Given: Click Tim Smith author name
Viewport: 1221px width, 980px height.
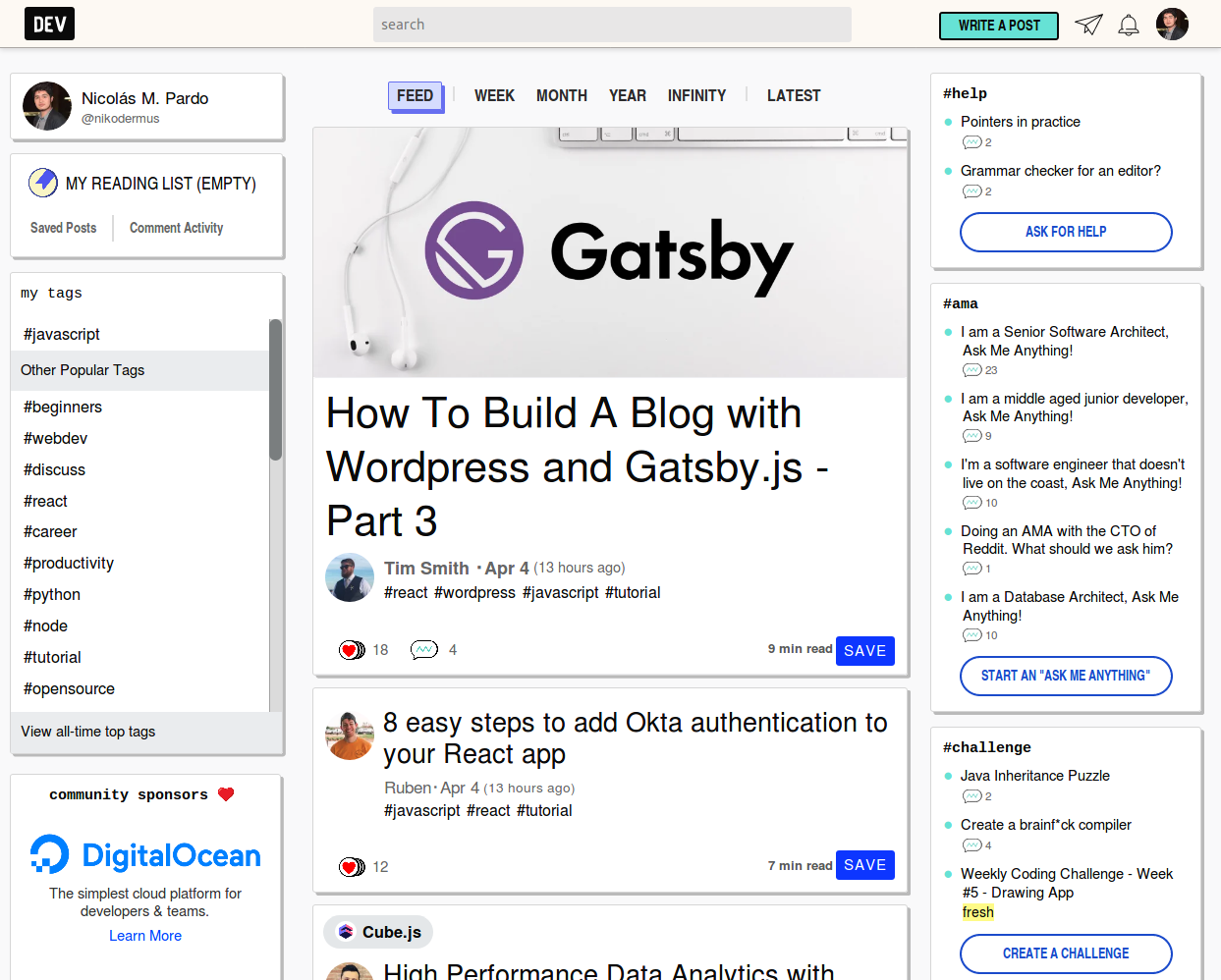Looking at the screenshot, I should point(426,569).
